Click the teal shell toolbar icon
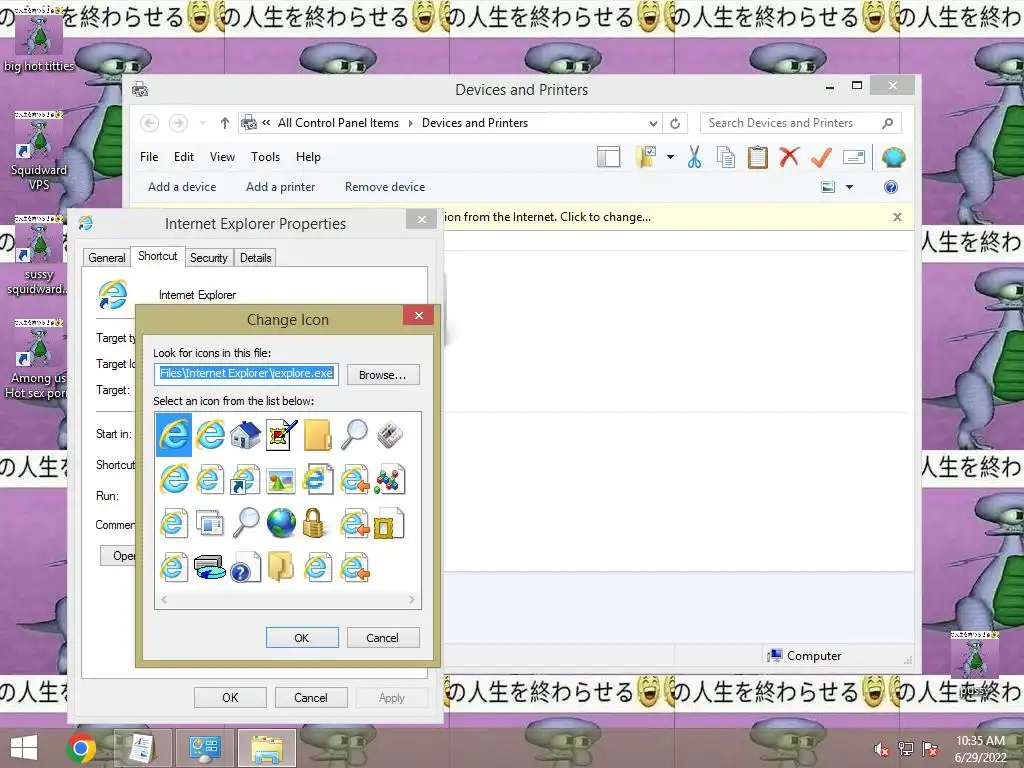This screenshot has width=1024, height=768. tap(893, 157)
